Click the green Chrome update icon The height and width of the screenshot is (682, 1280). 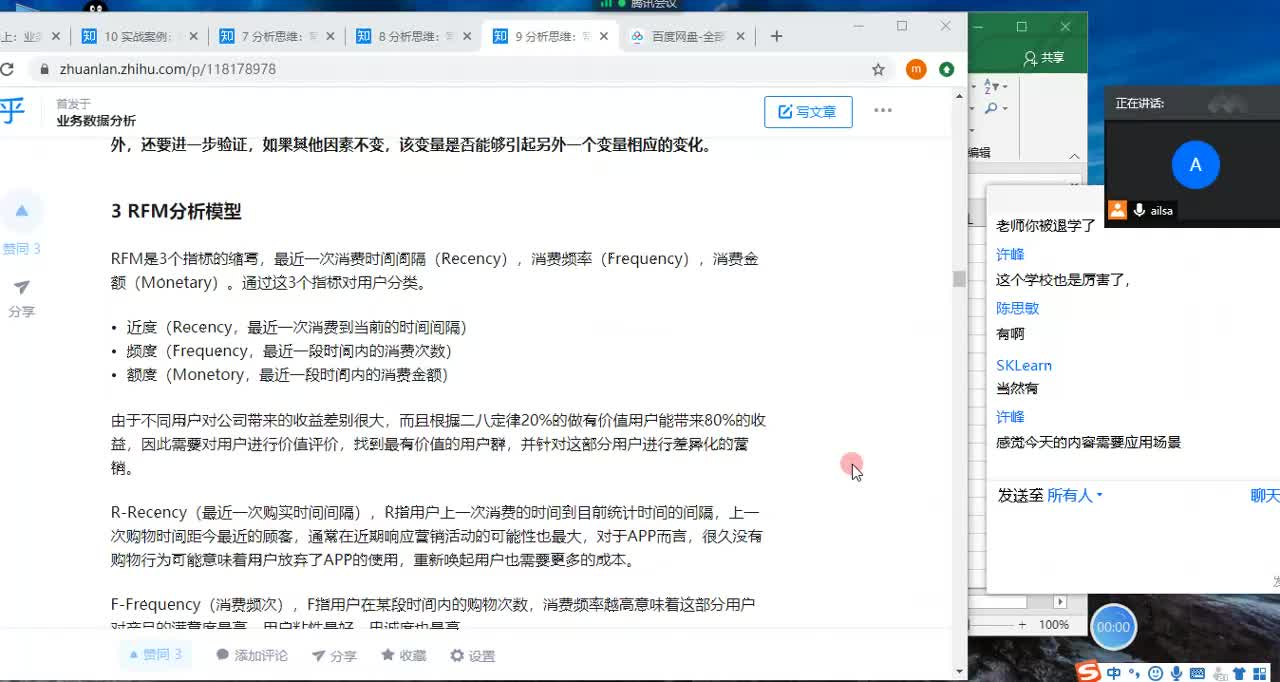(x=946, y=69)
